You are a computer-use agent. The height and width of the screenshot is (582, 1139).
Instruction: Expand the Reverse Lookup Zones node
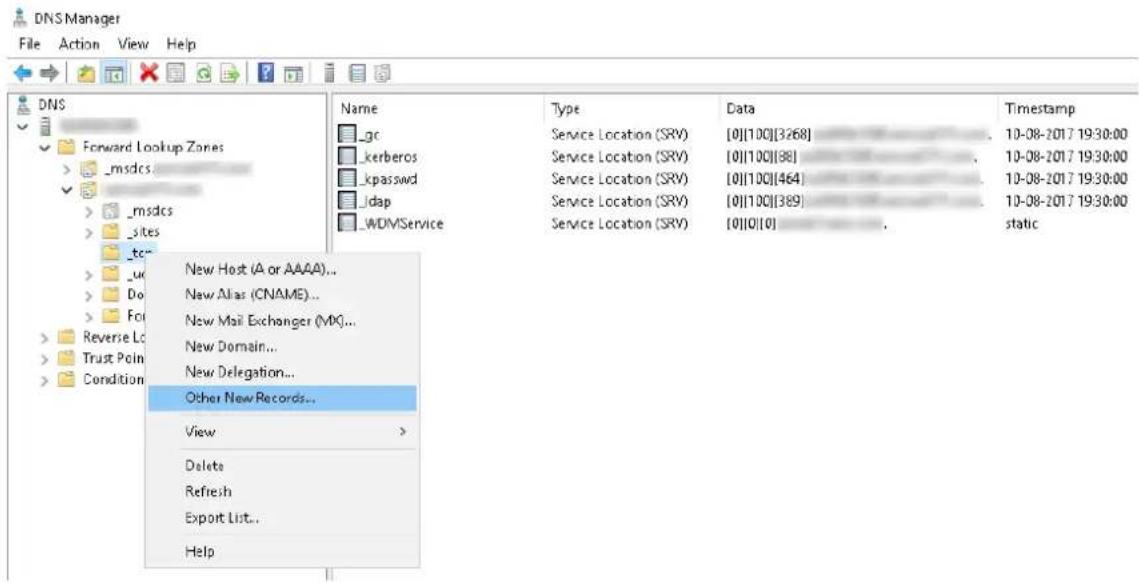(x=45, y=337)
